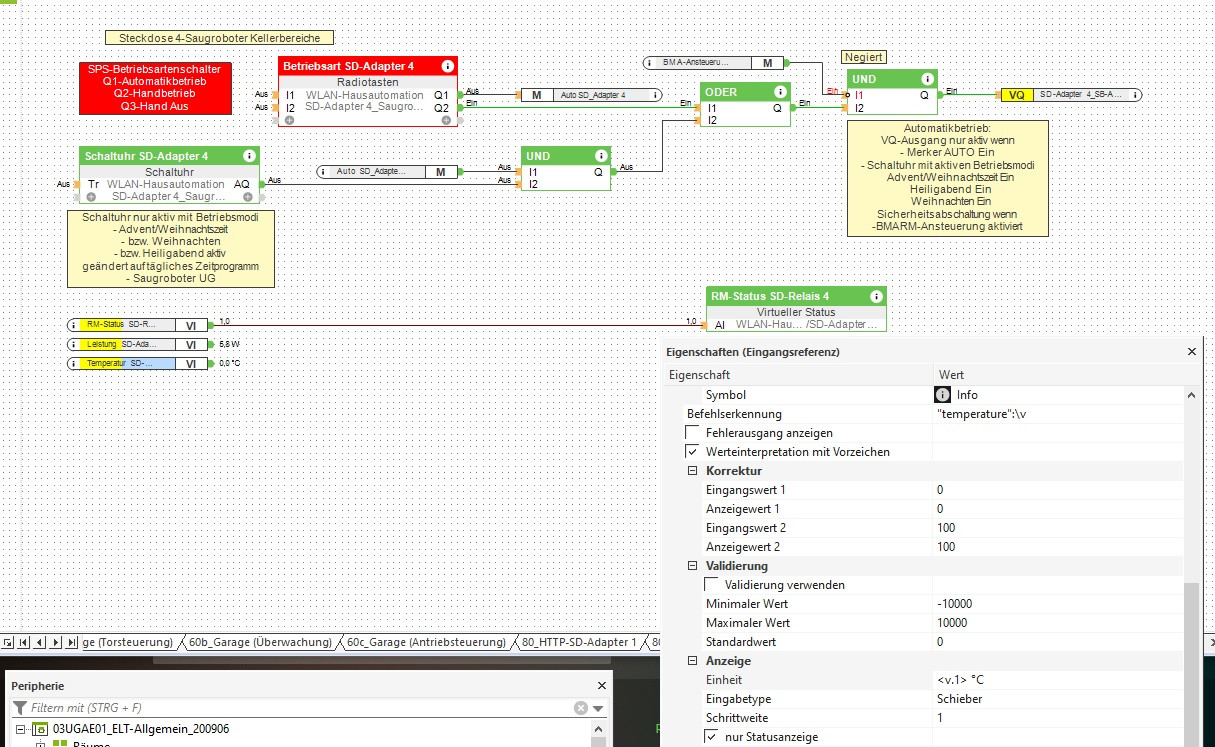Clear the Peripherie filter with X icon
1215x747 pixels.
[580, 708]
